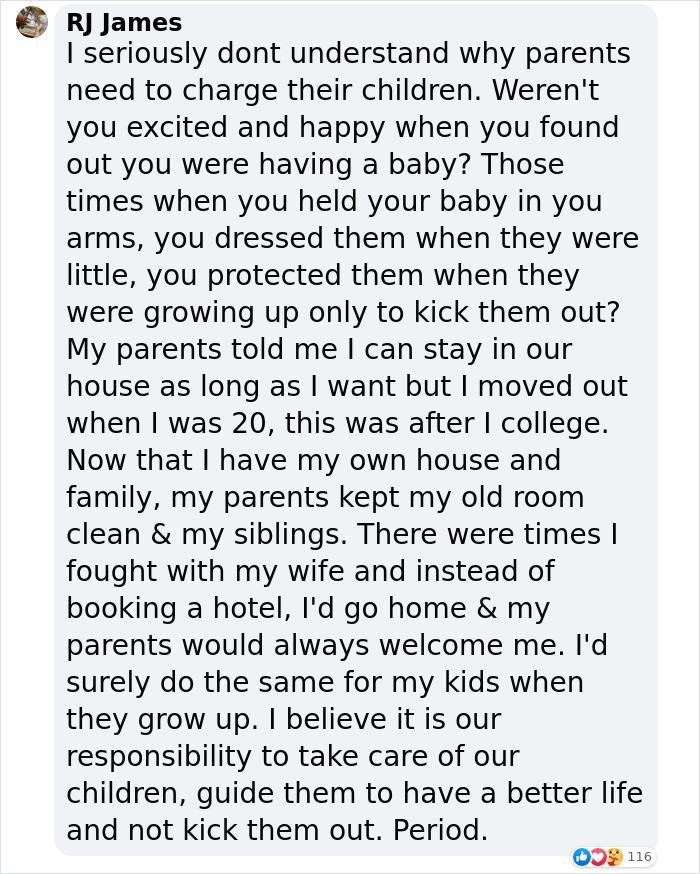Click the avatar thumbnail of RJ James
The height and width of the screenshot is (874, 700).
[30, 22]
